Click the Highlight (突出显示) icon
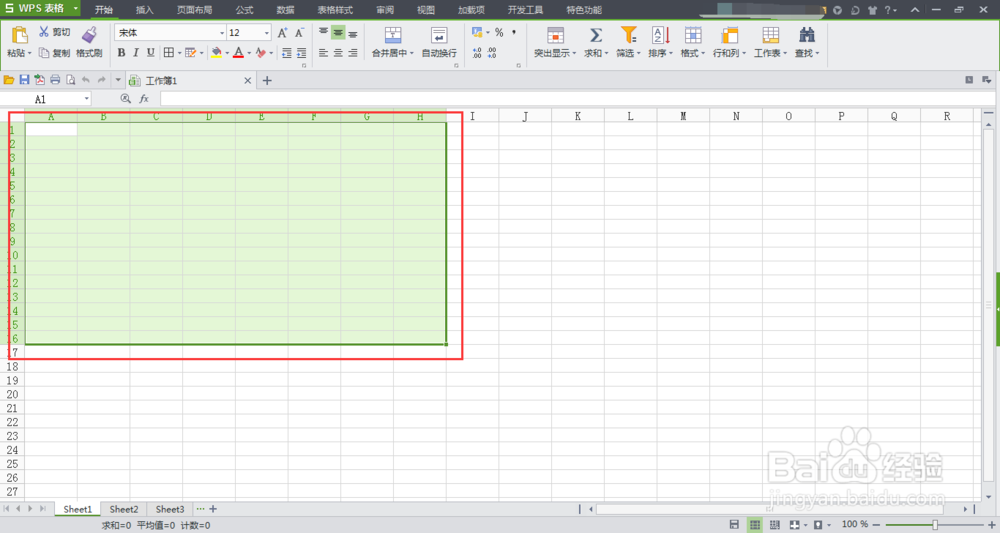The height and width of the screenshot is (533, 1000). point(555,35)
